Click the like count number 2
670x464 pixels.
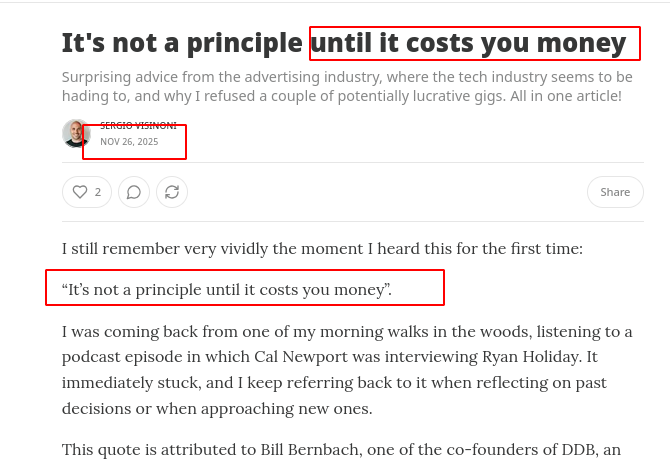pos(98,192)
